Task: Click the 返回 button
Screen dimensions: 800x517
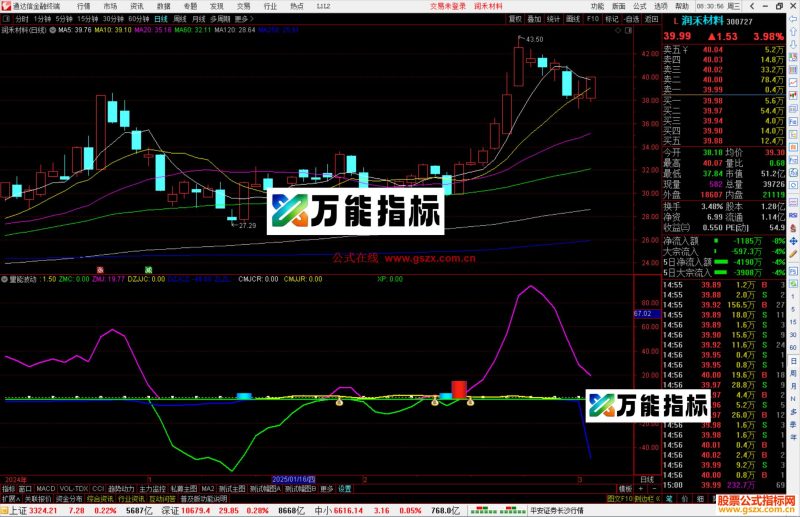Action: click(652, 19)
